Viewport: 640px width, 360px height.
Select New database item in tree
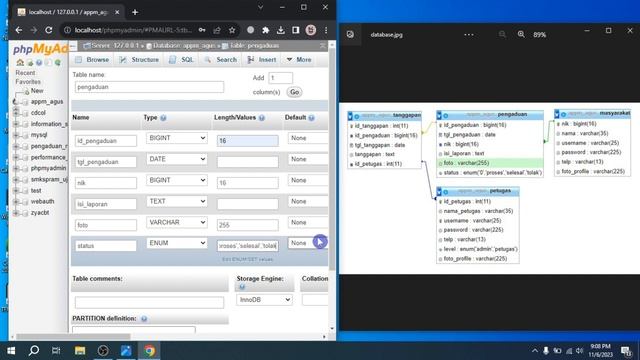[37, 91]
